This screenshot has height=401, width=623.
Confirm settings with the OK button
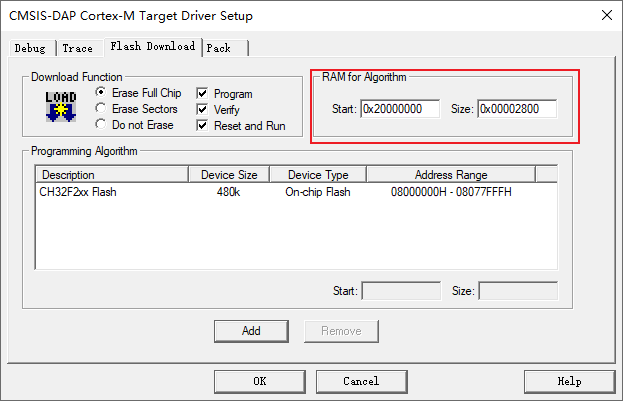(259, 381)
